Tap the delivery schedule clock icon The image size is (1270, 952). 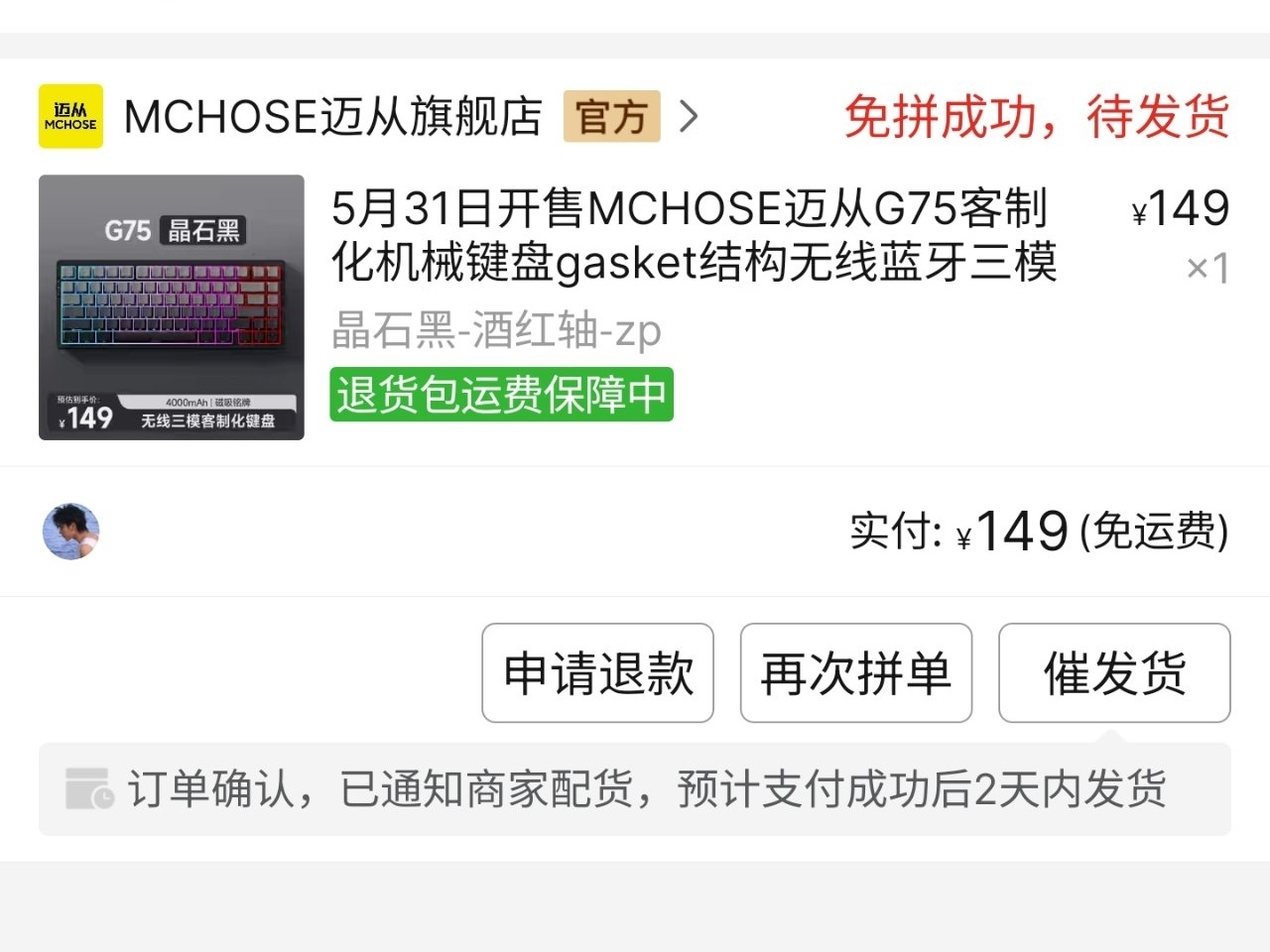[89, 789]
